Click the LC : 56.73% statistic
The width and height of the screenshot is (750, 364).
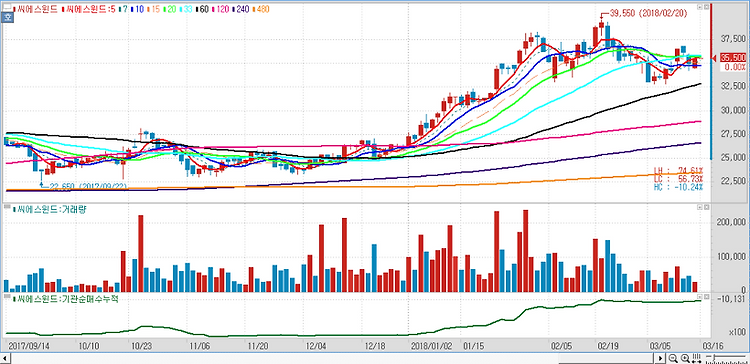tap(679, 178)
